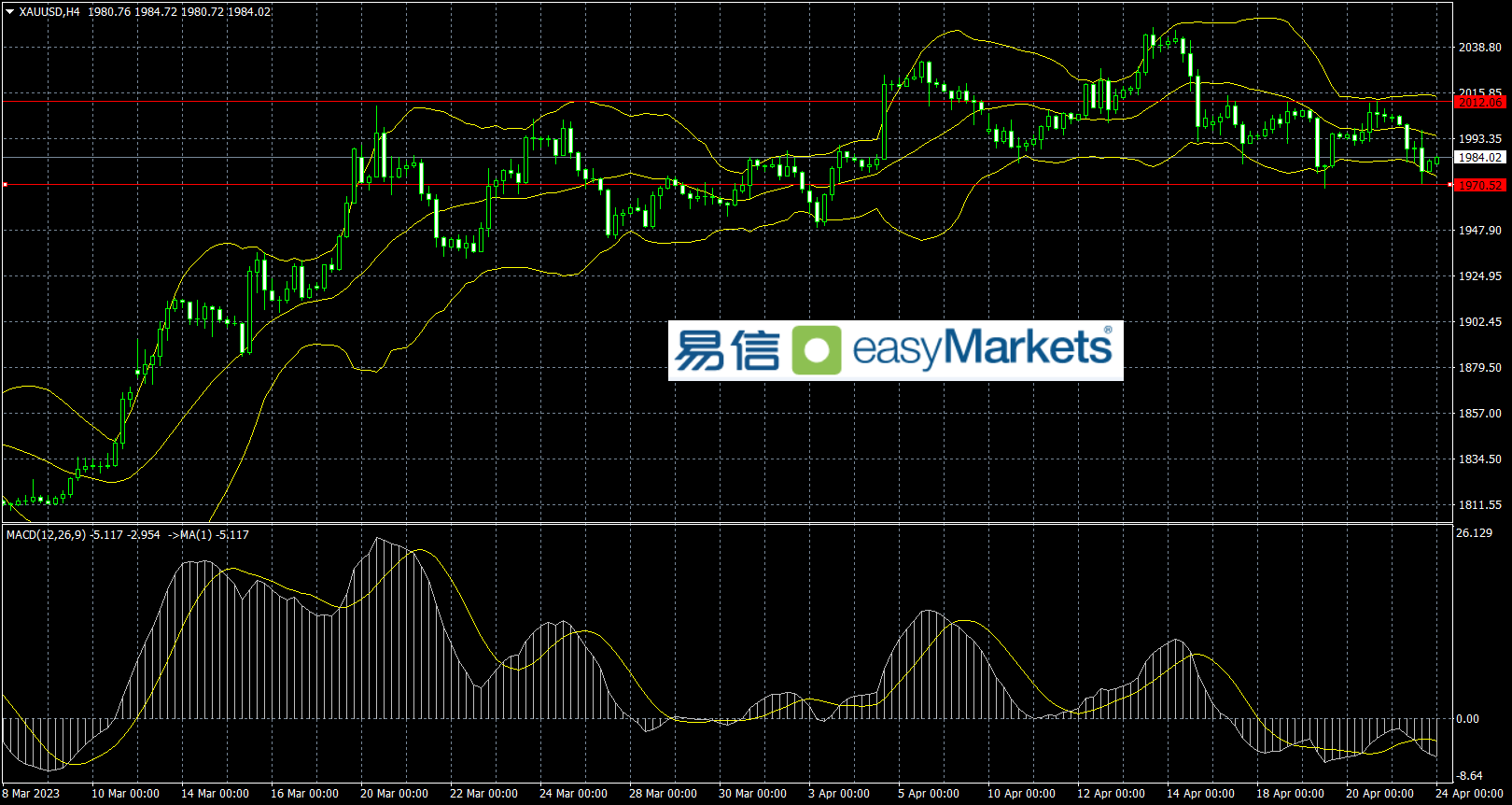This screenshot has width=1512, height=805.
Task: Click the 14 Mar 00:00 time label
Action: coord(215,794)
